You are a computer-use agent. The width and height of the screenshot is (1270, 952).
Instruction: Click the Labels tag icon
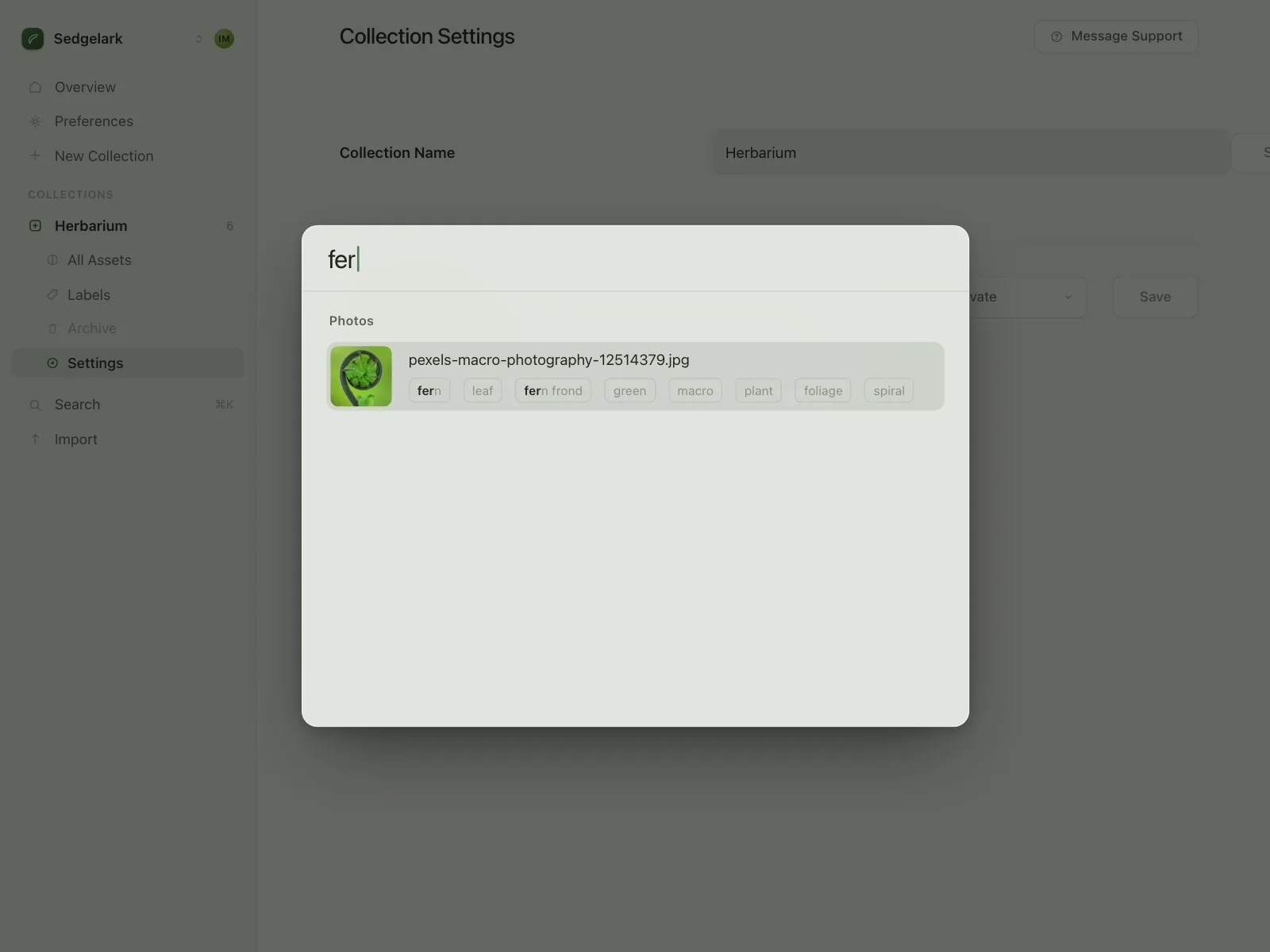[52, 294]
